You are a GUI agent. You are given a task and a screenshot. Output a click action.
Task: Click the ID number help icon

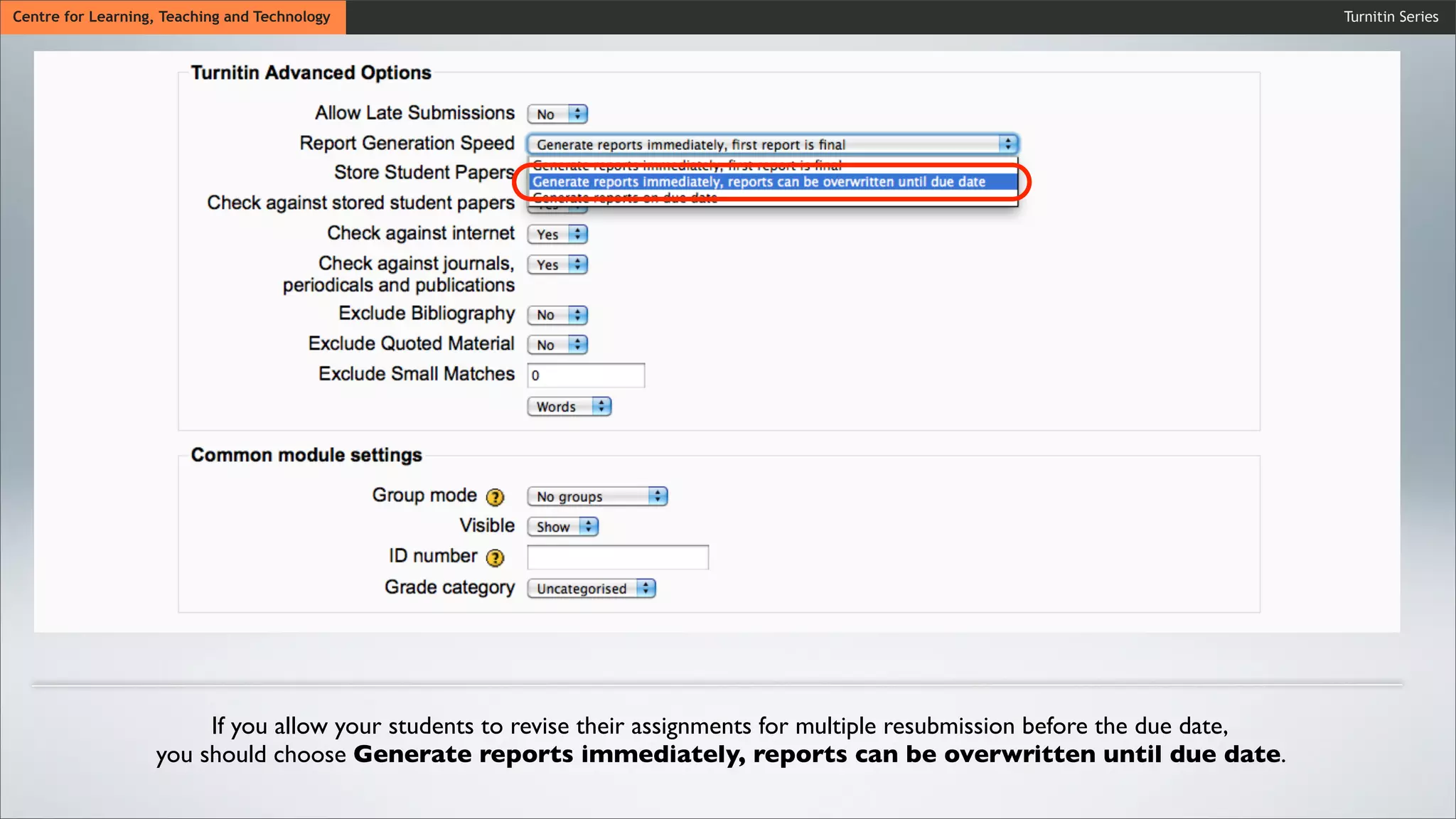pos(495,558)
